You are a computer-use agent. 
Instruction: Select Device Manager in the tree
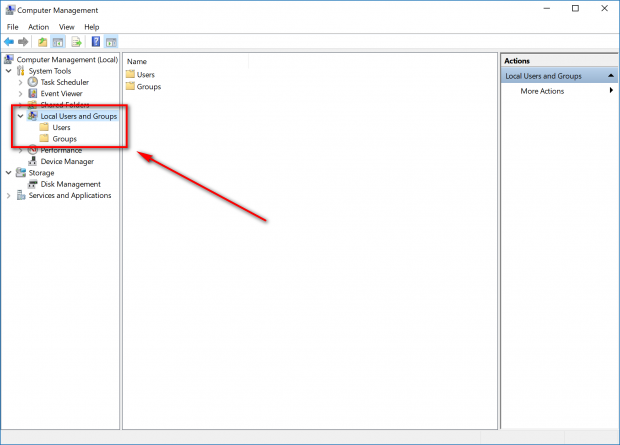click(x=67, y=161)
